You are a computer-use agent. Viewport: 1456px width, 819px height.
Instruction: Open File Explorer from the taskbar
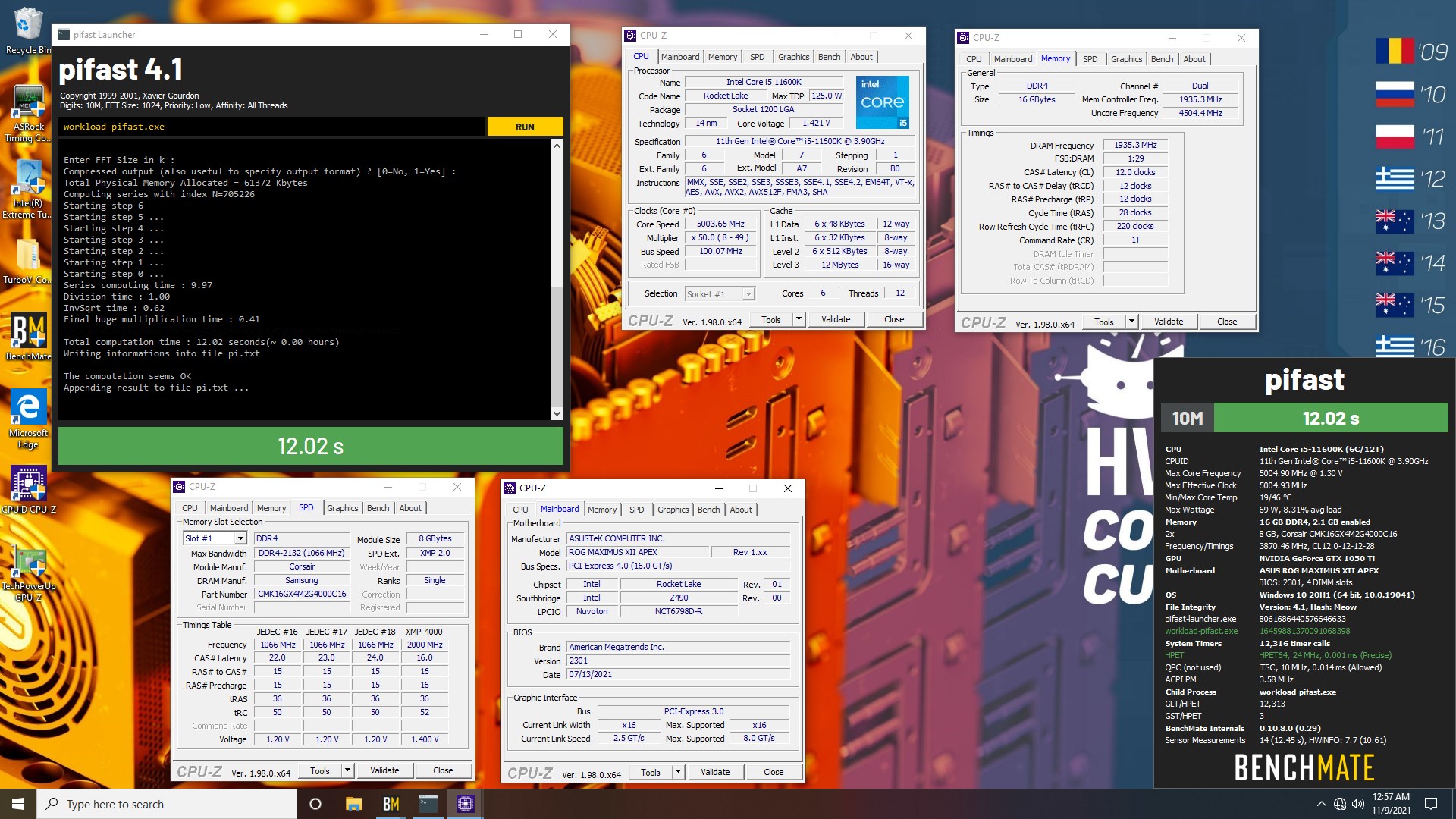353,804
